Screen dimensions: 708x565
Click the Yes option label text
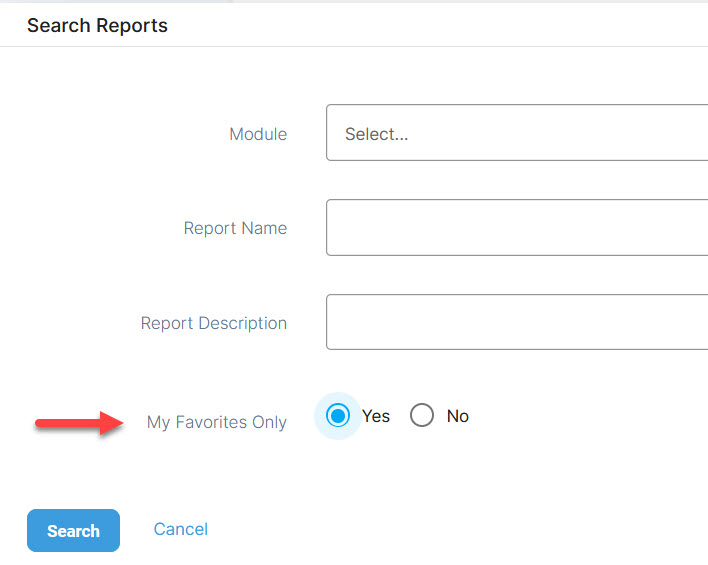click(376, 416)
